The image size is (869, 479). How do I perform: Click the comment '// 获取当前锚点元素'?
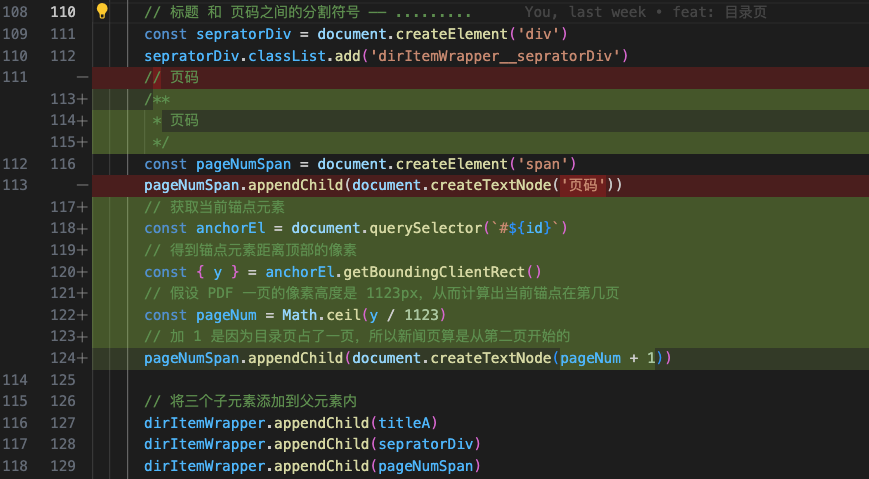point(214,207)
